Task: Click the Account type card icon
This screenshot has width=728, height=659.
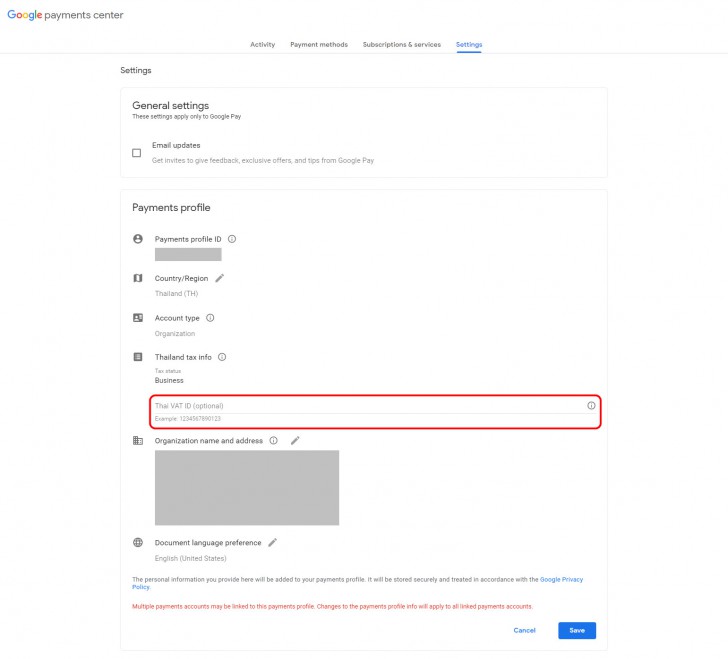Action: tap(138, 318)
